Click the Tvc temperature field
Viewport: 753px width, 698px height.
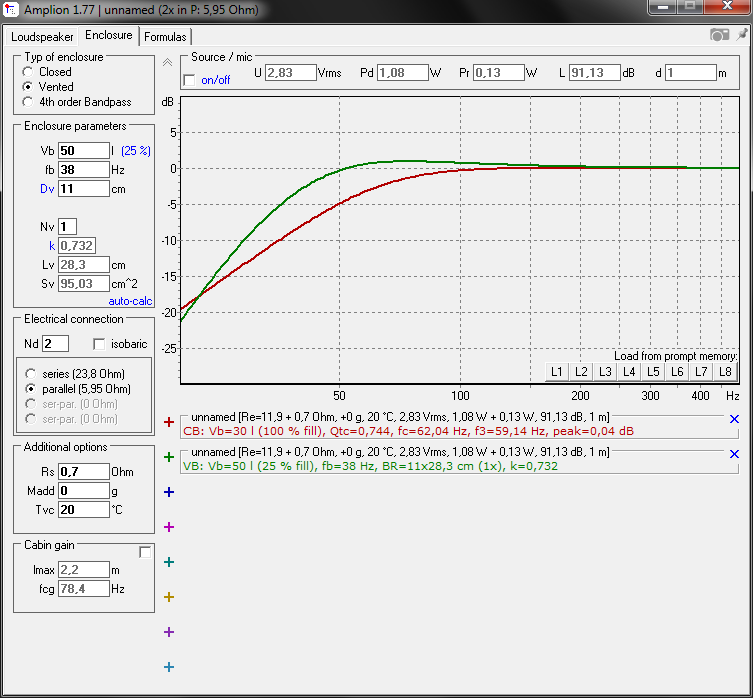(84, 510)
